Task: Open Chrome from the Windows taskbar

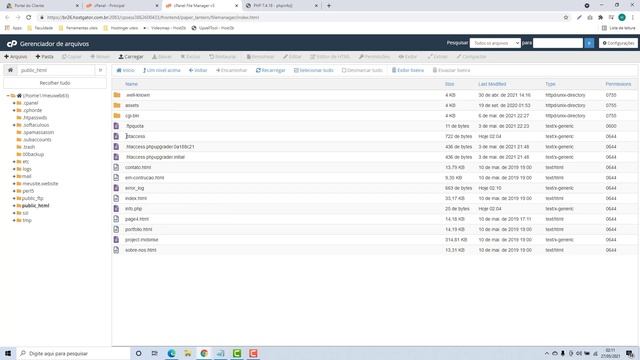Action: [x=204, y=353]
